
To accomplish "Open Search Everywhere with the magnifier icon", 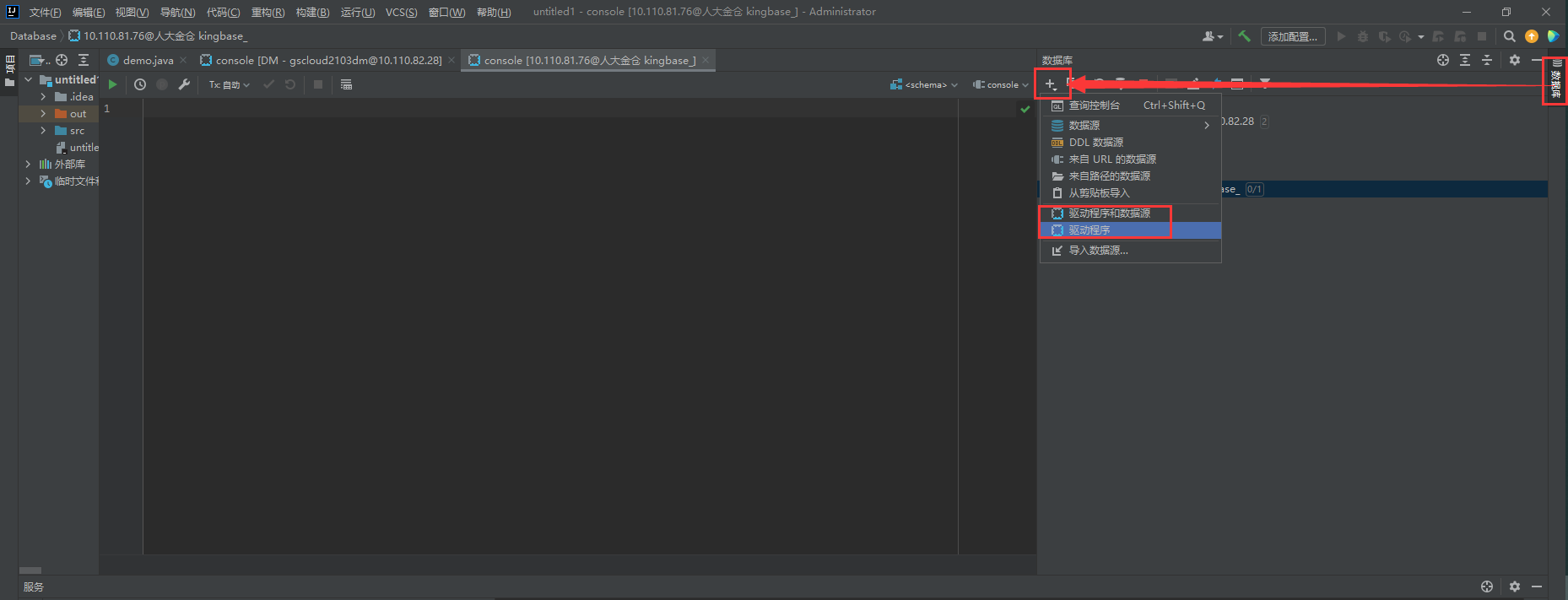I will click(1510, 36).
